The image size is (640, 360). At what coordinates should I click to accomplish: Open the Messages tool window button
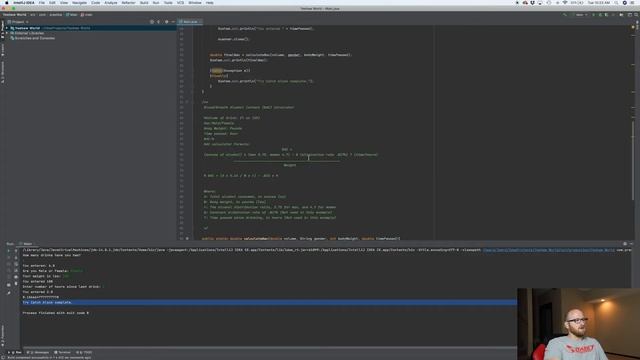coord(38,352)
